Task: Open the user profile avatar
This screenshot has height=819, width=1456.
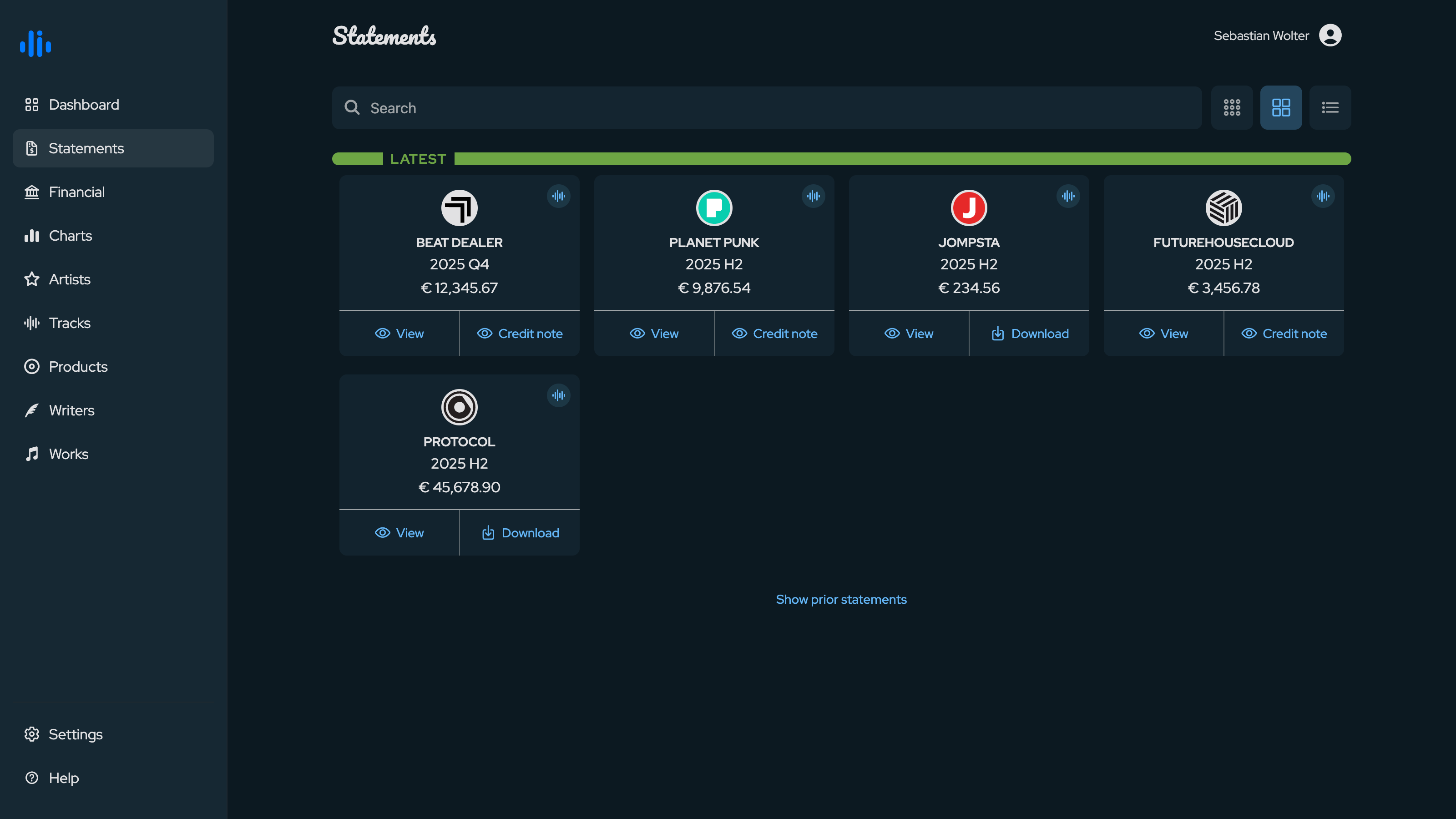Action: pos(1330,35)
